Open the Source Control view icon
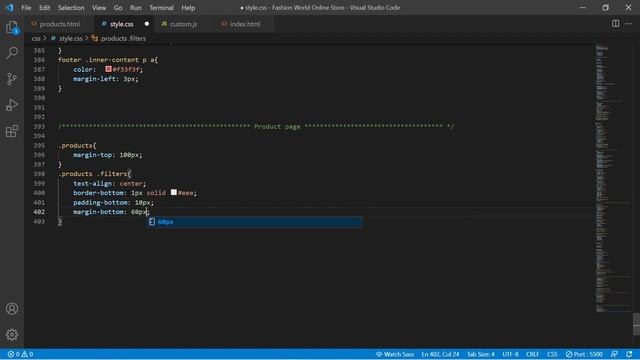Viewport: 640px width, 360px height. 12,79
